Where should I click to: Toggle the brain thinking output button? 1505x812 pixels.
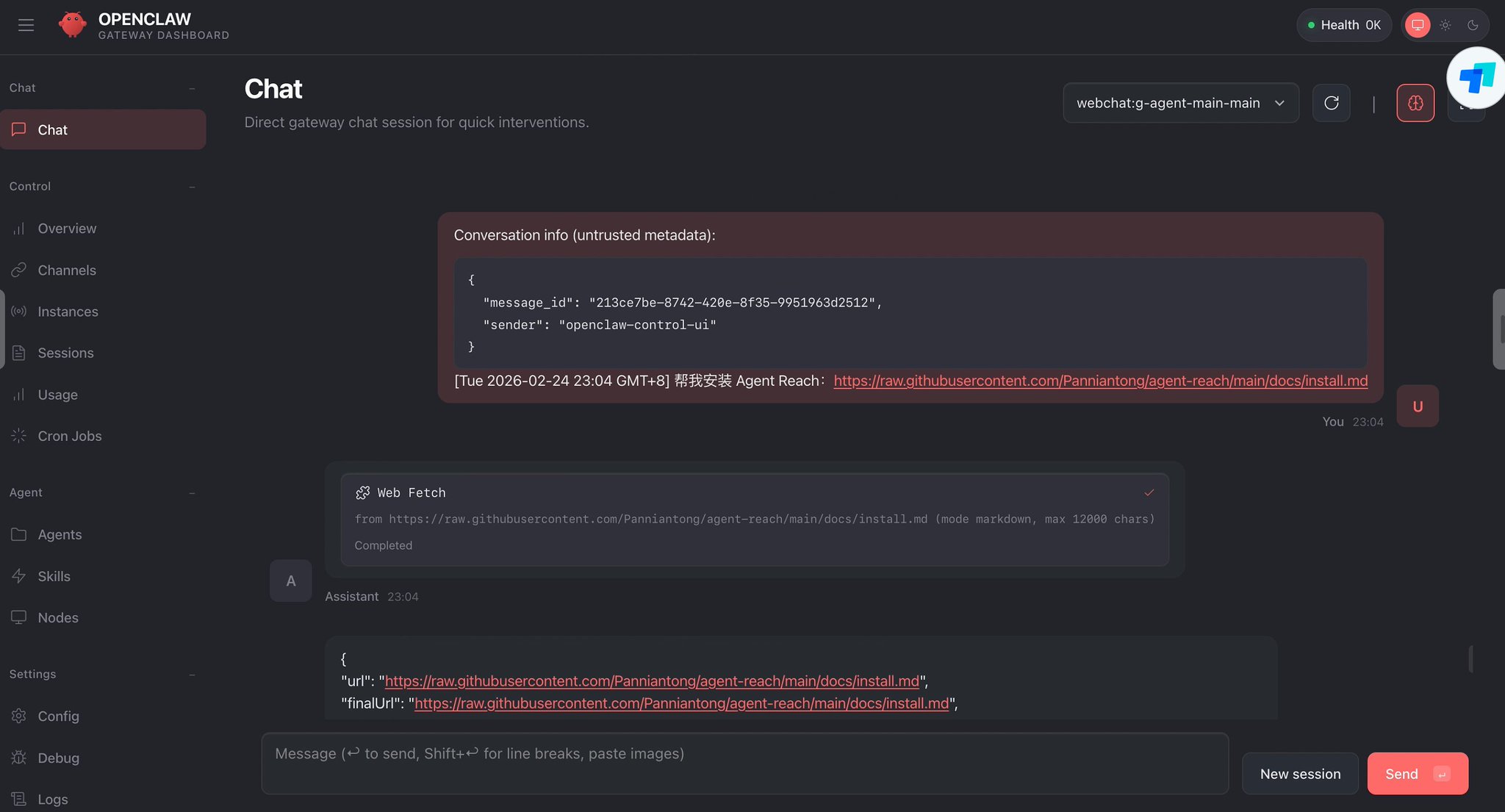click(1415, 103)
